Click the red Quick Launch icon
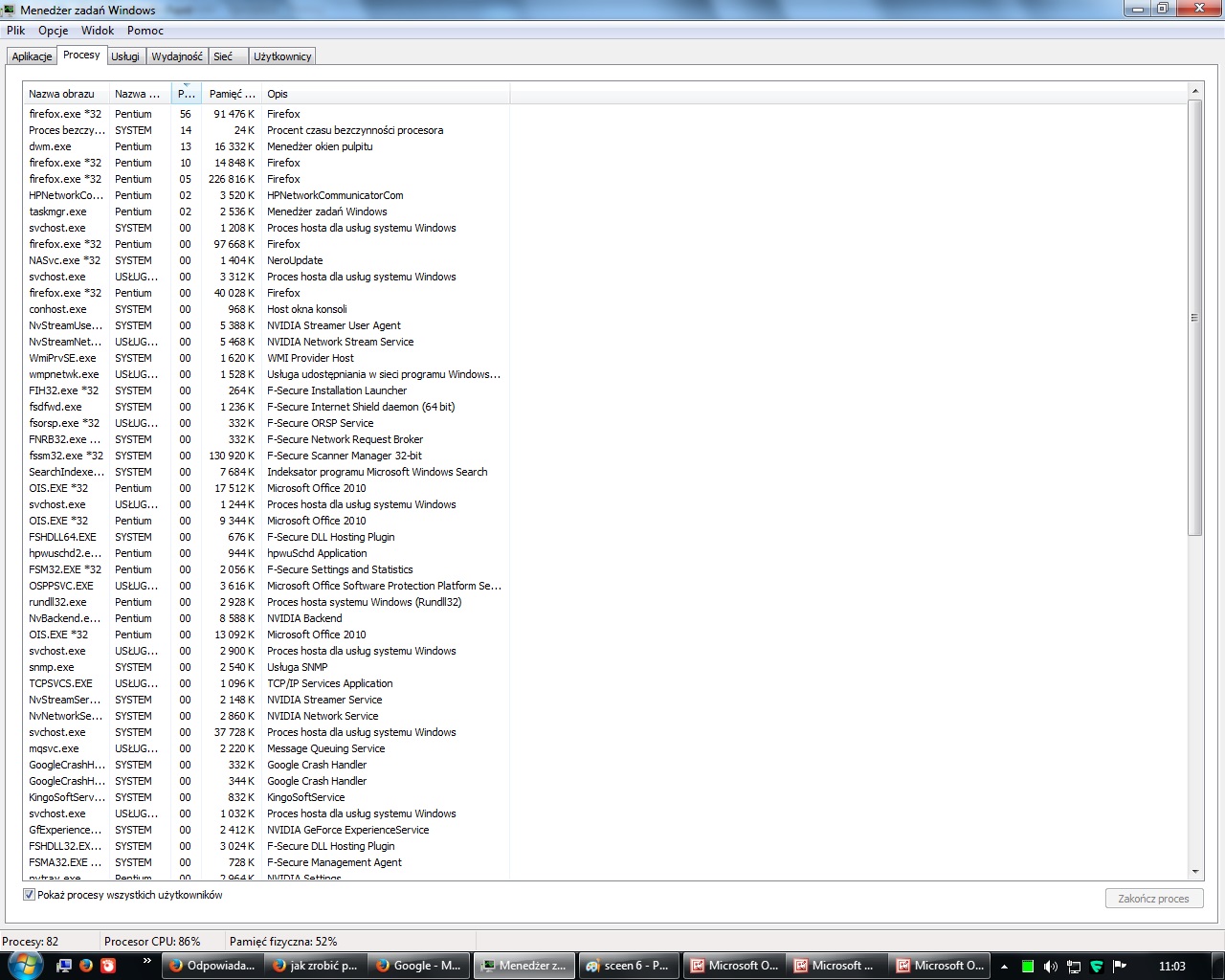The height and width of the screenshot is (980, 1225). [x=108, y=966]
